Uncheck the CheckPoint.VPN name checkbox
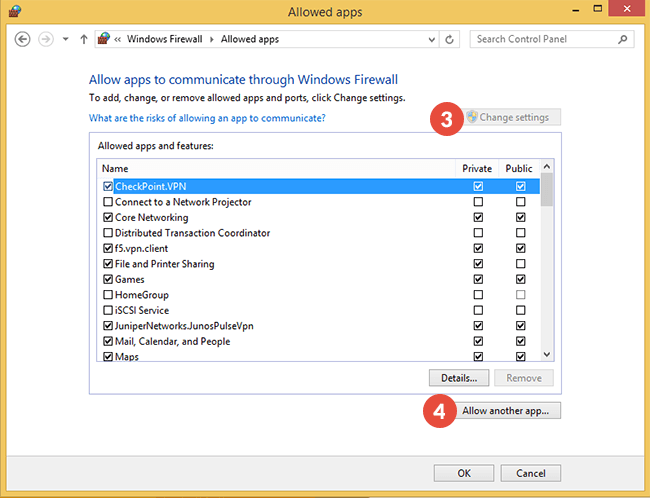Image resolution: width=650 pixels, height=498 pixels. pyautogui.click(x=108, y=186)
